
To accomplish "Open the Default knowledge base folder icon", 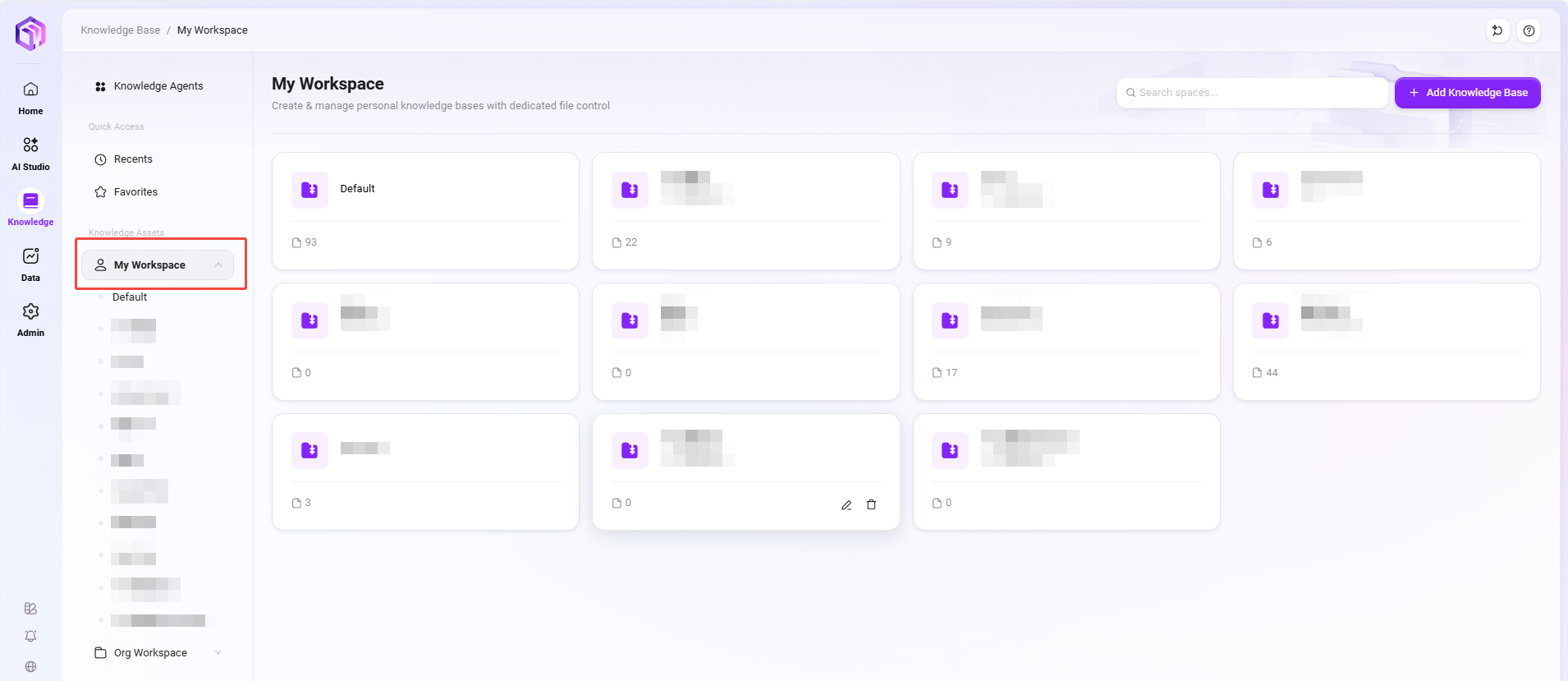I will click(x=309, y=190).
